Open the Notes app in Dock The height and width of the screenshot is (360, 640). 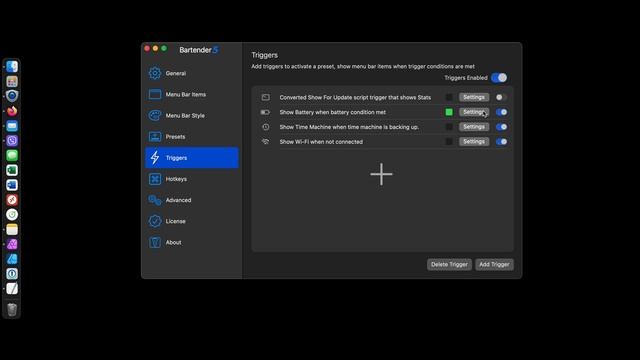[x=12, y=229]
